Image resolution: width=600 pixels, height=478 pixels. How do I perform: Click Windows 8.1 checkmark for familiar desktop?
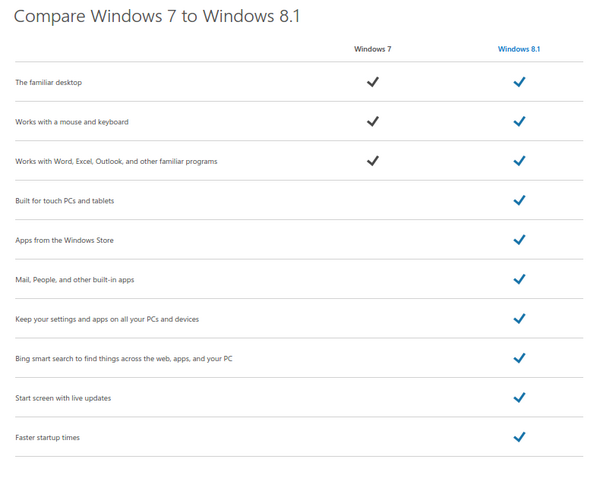coord(519,82)
